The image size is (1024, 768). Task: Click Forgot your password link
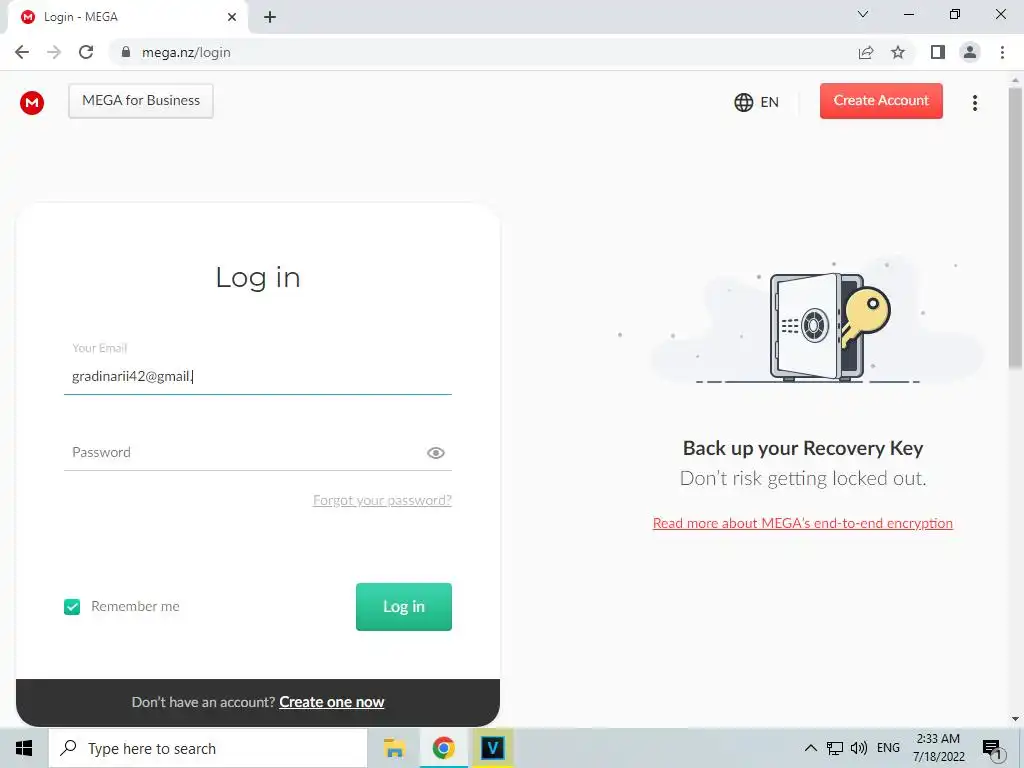tap(382, 500)
